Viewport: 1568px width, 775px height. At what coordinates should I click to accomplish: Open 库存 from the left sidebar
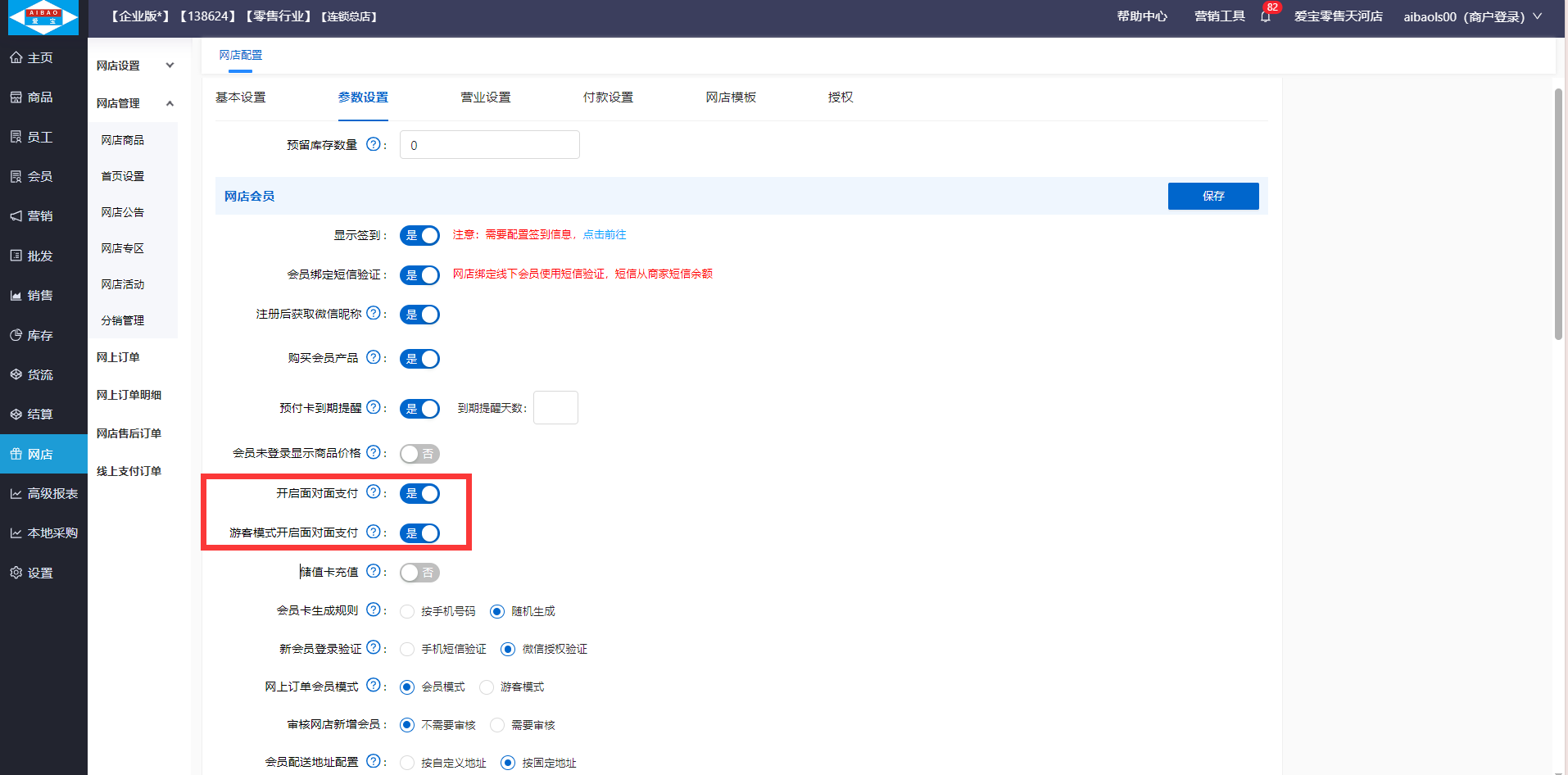coord(39,335)
